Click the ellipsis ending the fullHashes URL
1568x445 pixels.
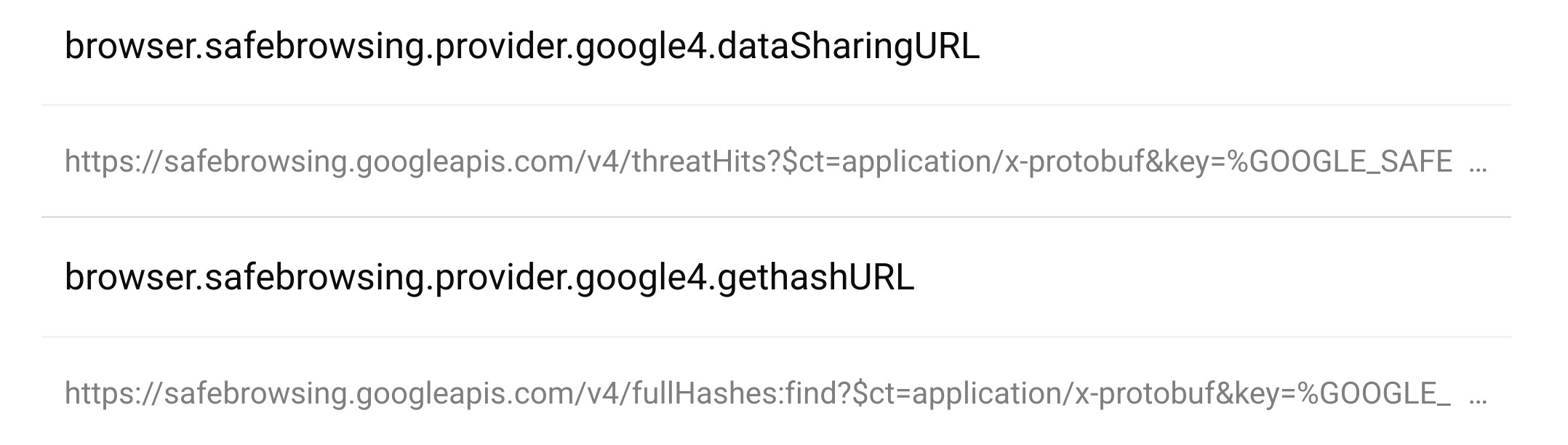1478,395
